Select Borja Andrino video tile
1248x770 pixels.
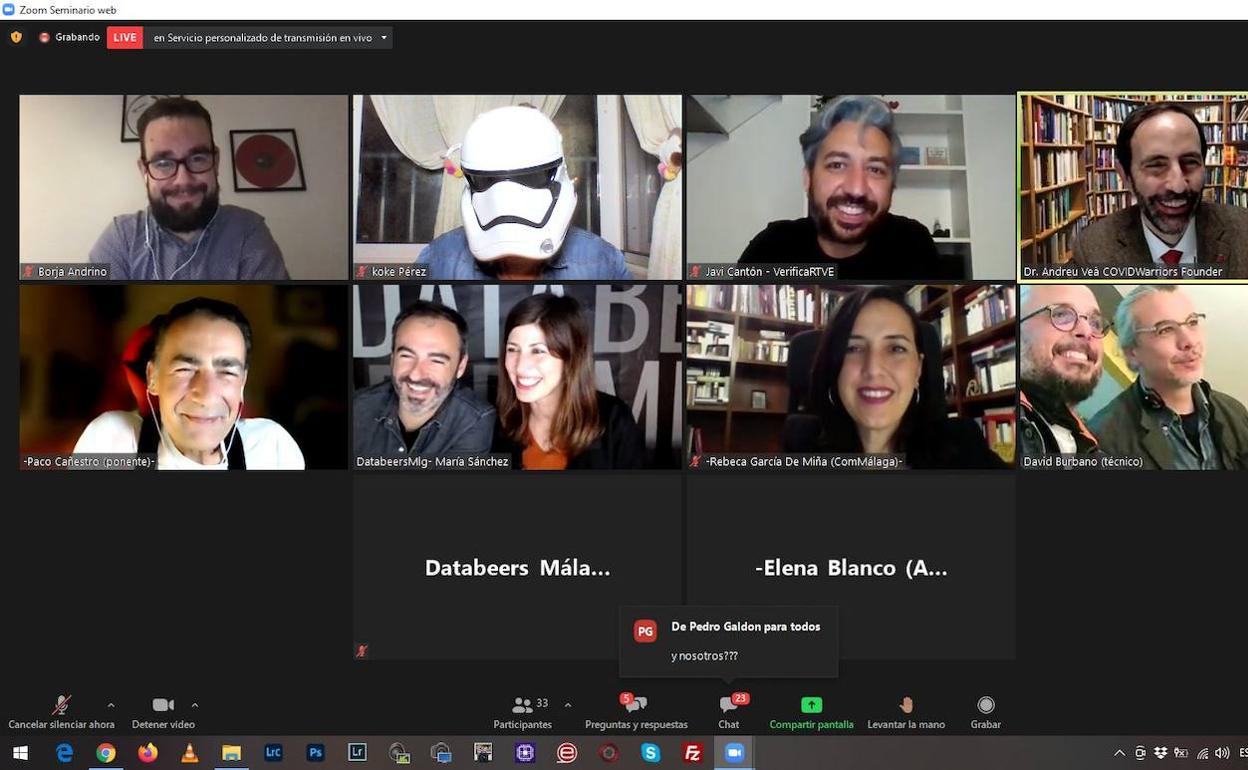pos(184,186)
